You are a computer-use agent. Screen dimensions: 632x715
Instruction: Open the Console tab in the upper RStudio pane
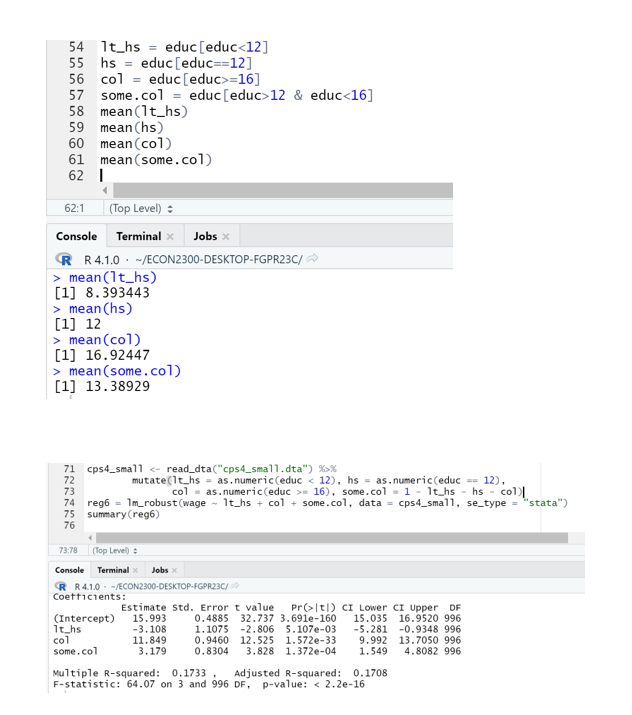(x=76, y=236)
